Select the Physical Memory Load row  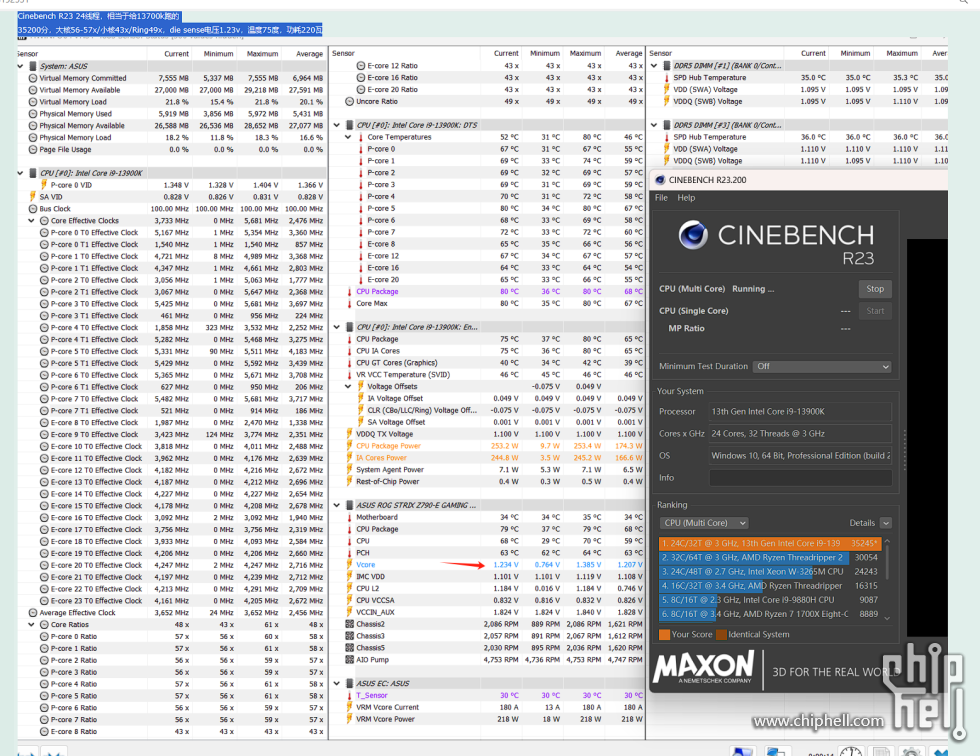coord(172,137)
